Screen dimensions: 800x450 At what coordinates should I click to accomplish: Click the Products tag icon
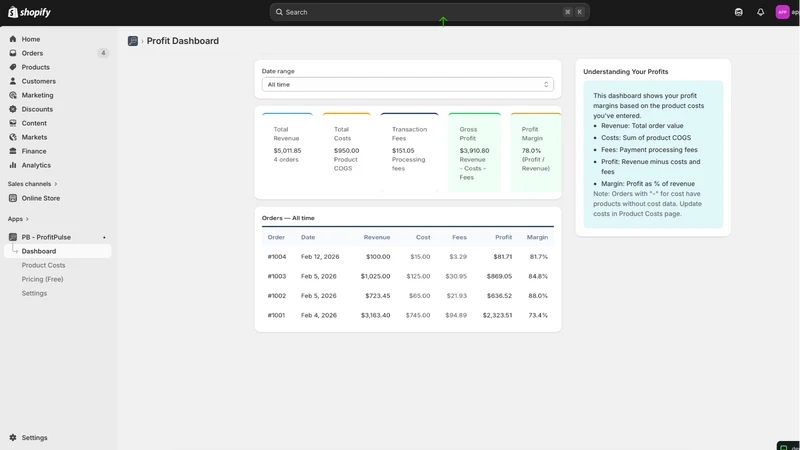click(x=13, y=67)
